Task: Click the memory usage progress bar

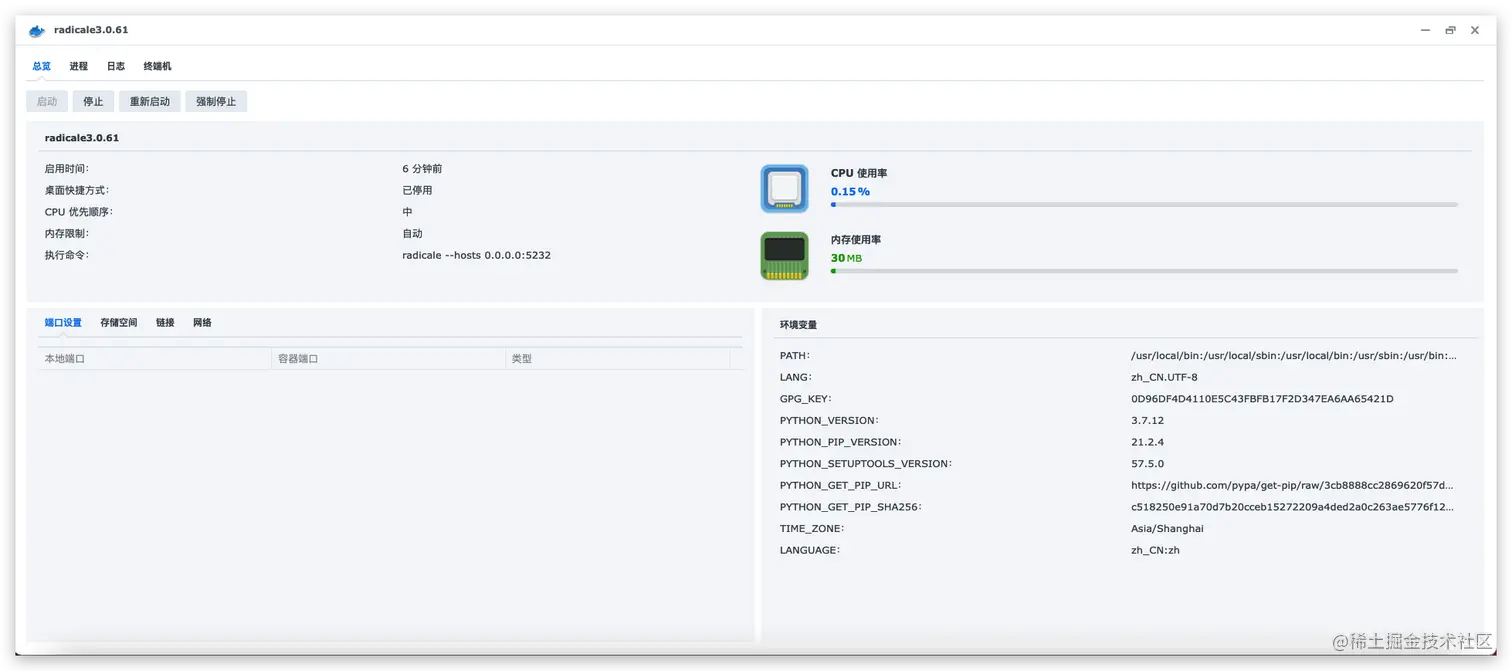Action: coord(1144,271)
